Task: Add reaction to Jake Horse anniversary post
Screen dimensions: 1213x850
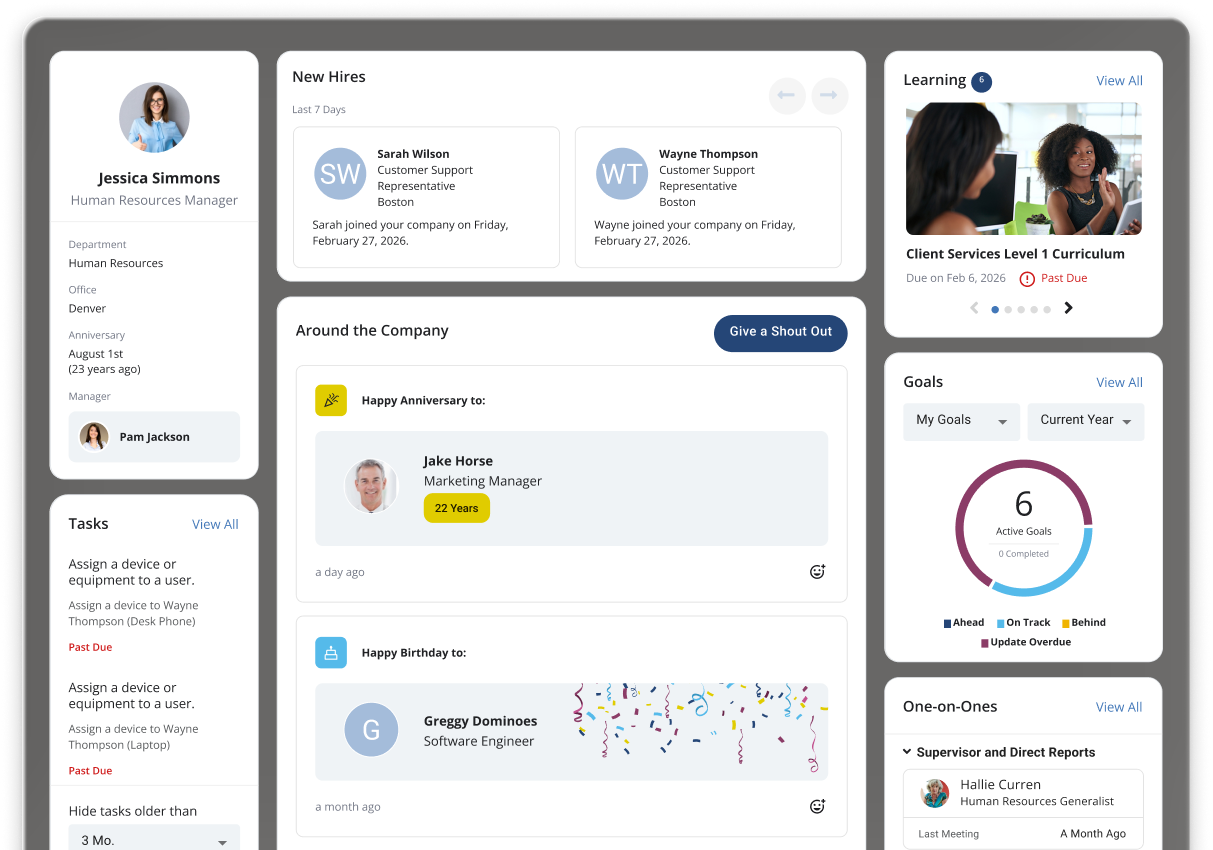Action: click(817, 572)
